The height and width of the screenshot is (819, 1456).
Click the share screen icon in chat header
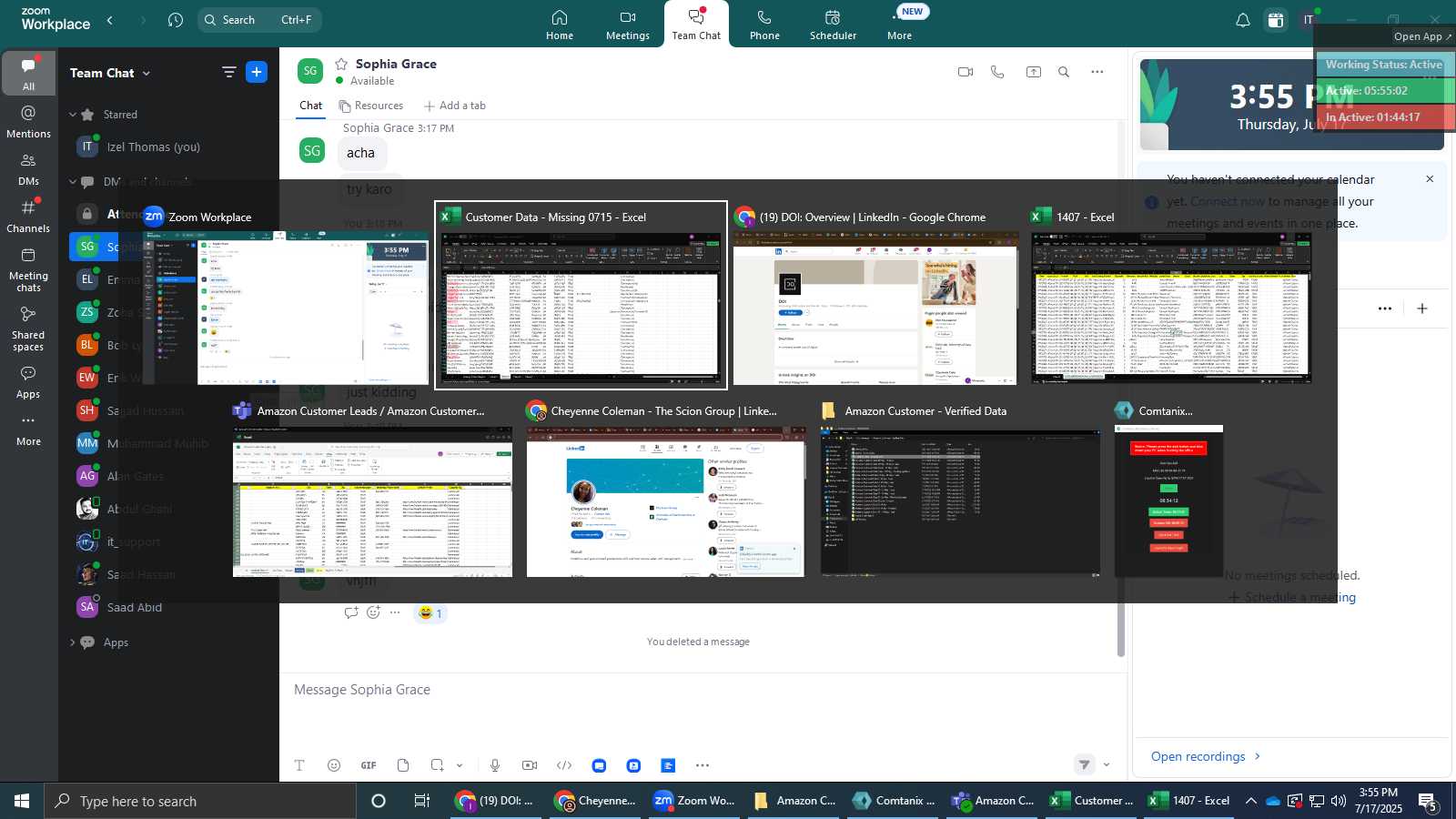tap(1034, 72)
